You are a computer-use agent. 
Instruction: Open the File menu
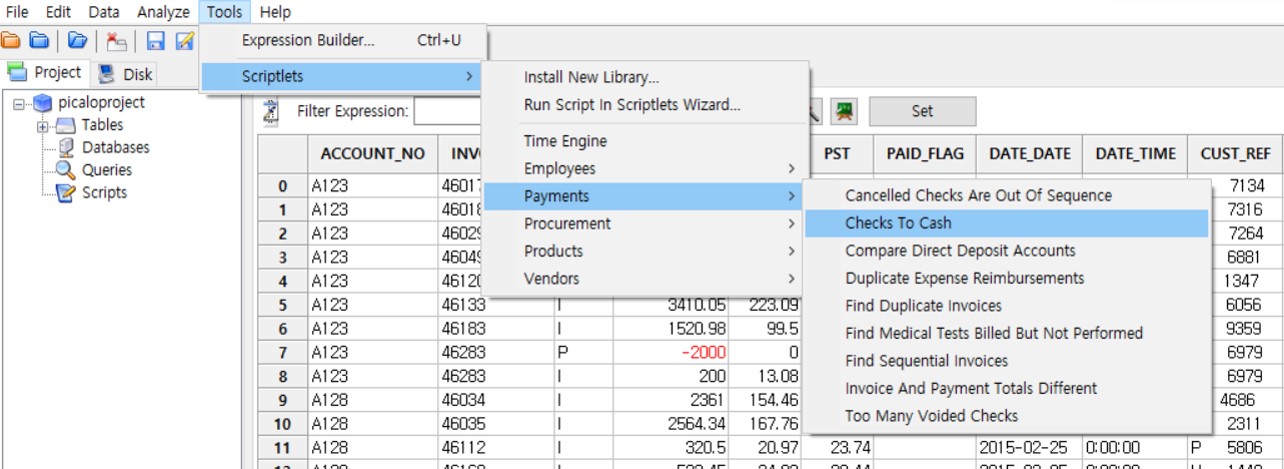(x=17, y=12)
